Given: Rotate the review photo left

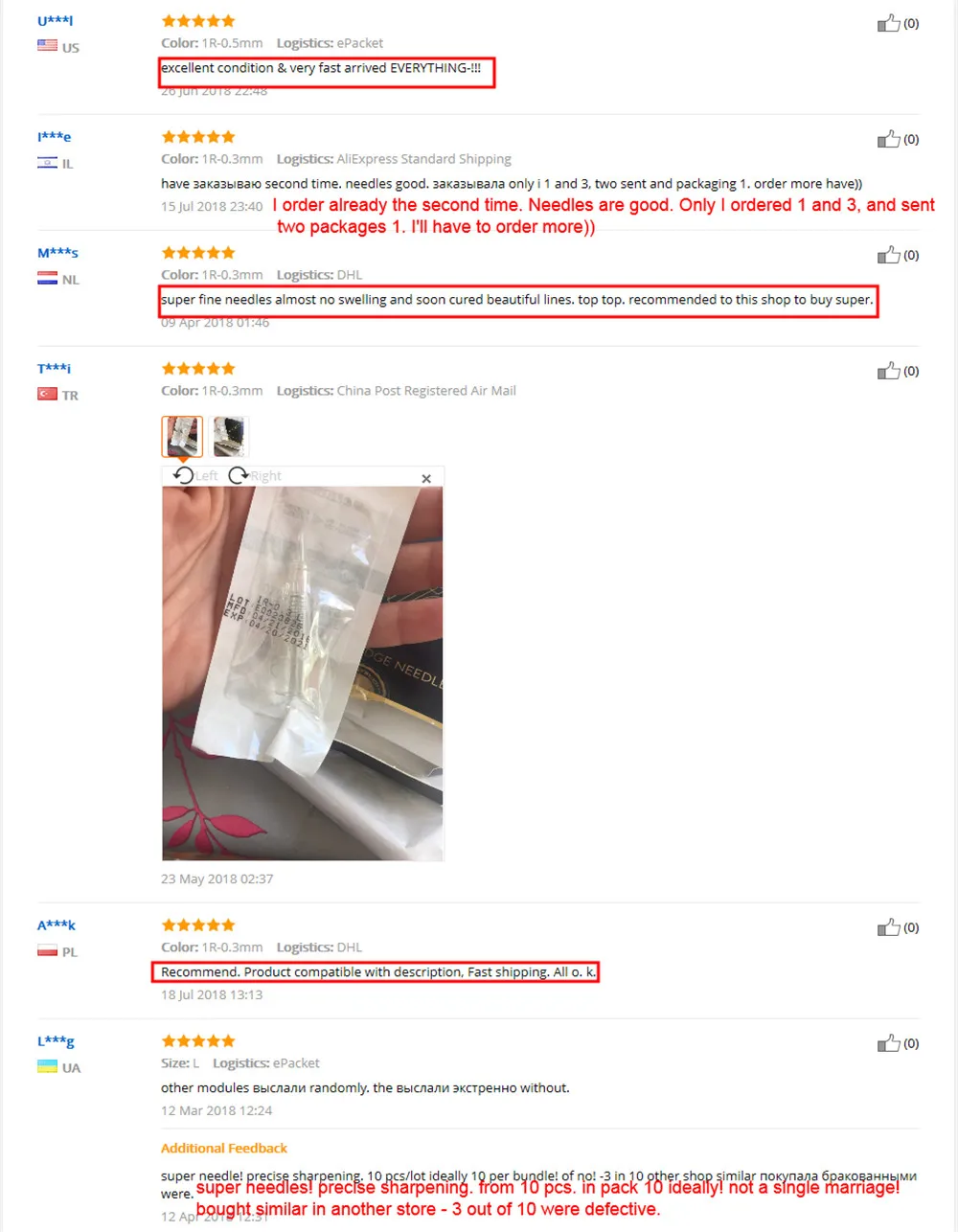Looking at the screenshot, I should pos(195,475).
